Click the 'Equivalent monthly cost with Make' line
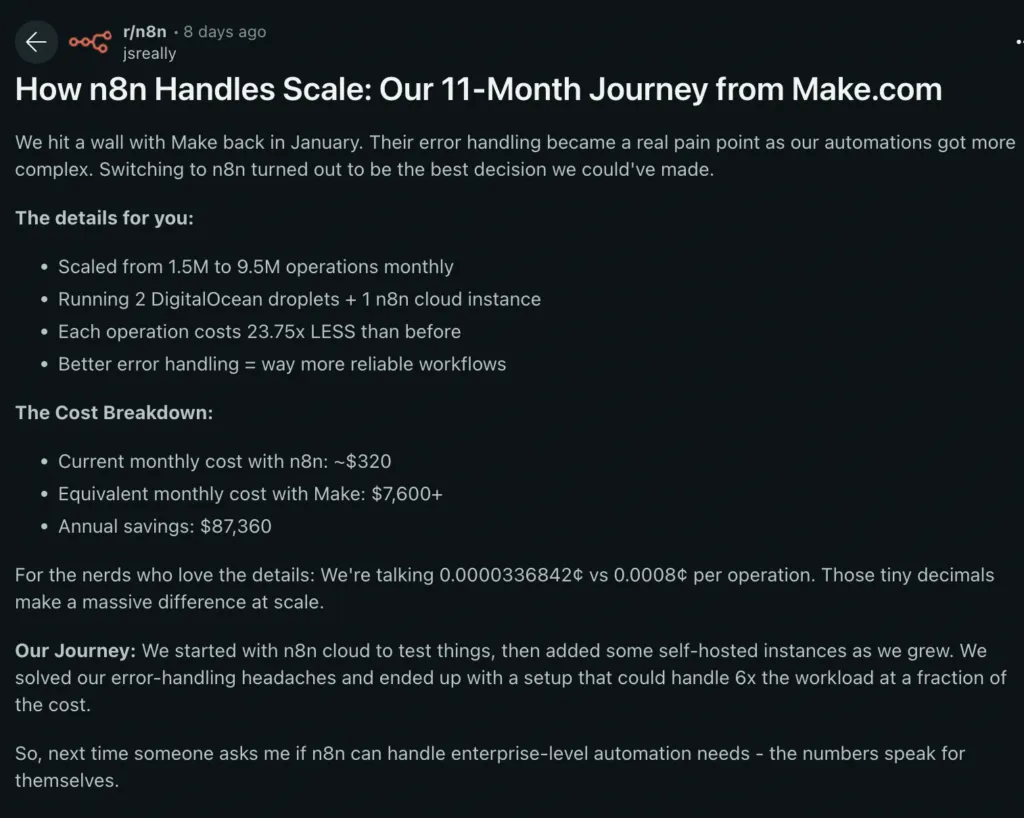 pos(250,494)
